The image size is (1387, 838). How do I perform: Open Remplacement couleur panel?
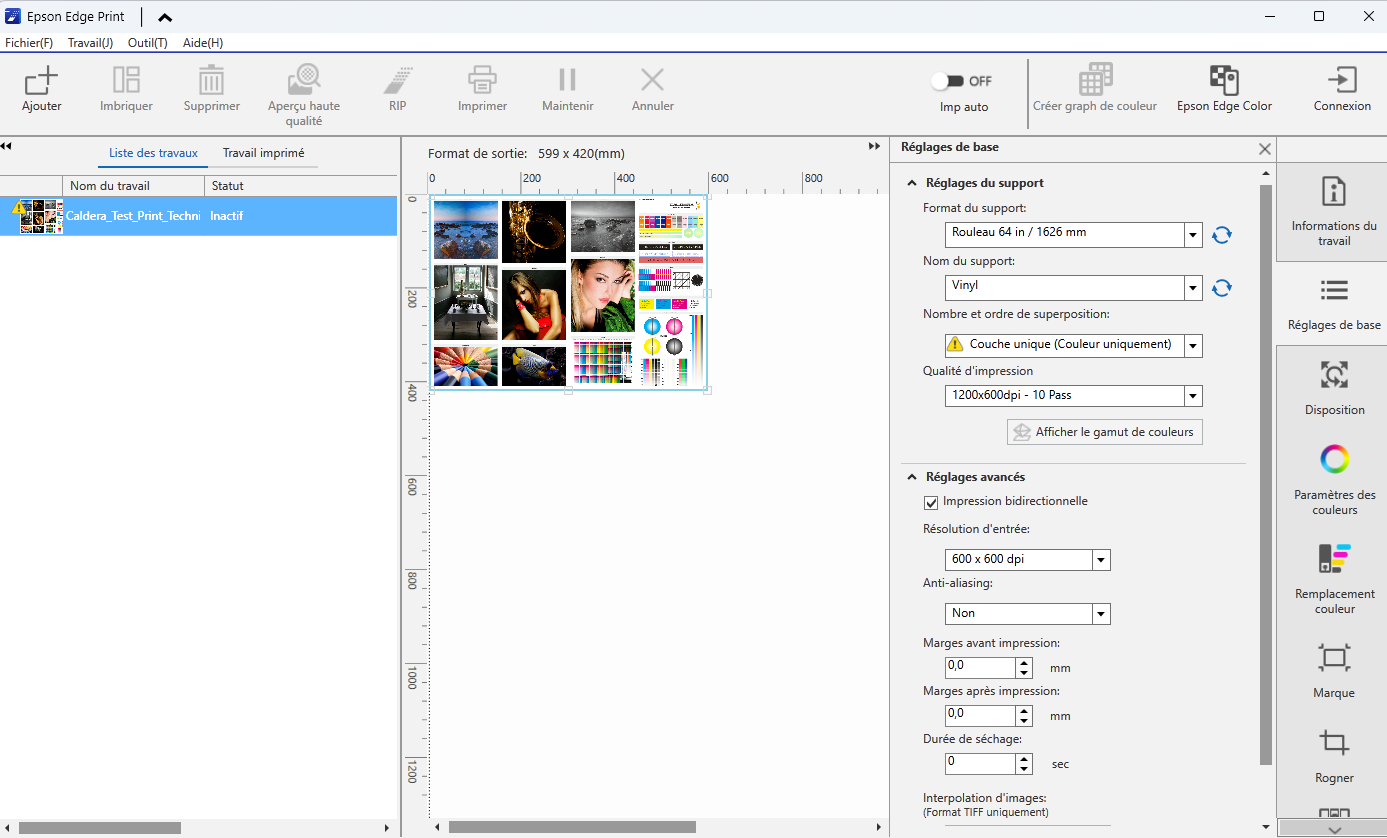point(1334,579)
